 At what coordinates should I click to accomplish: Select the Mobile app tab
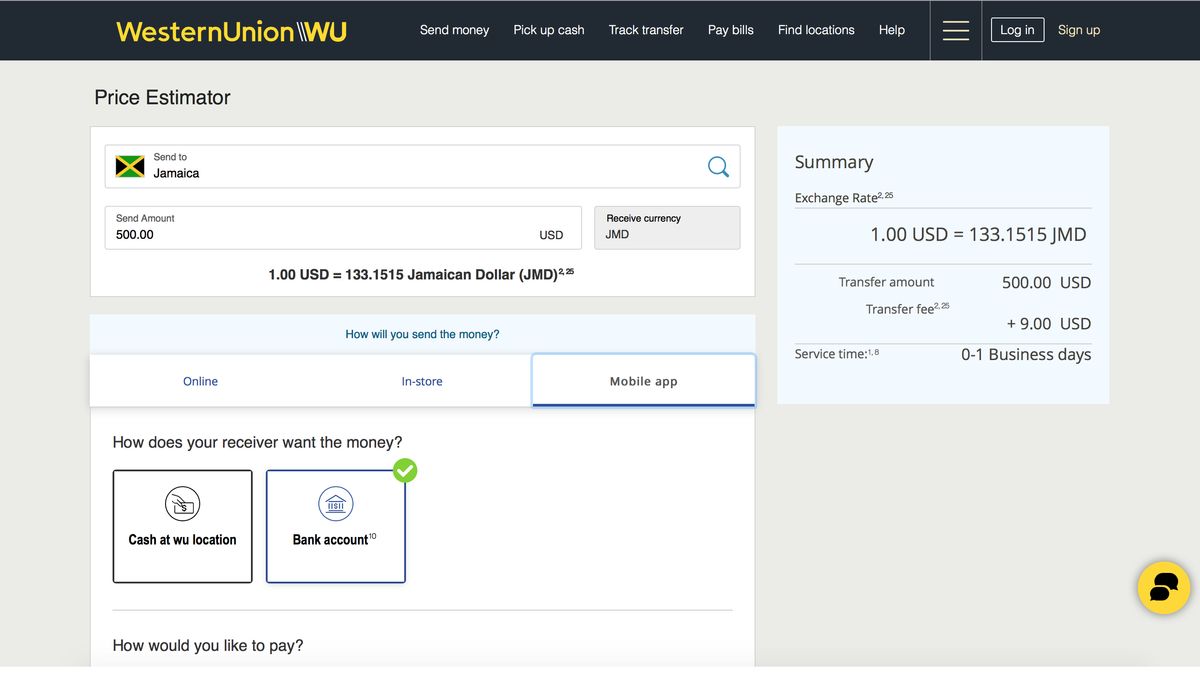coord(643,381)
